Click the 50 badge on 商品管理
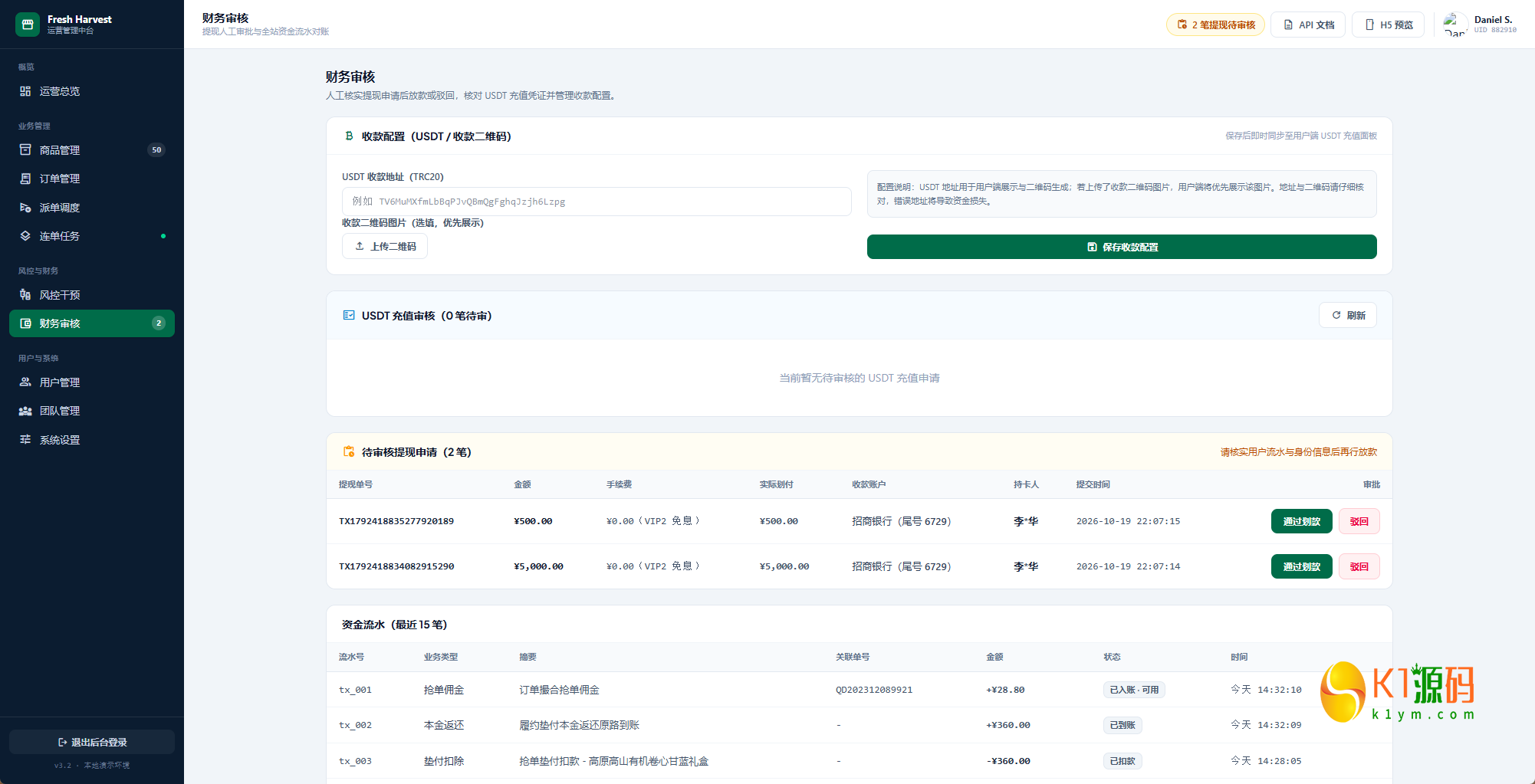The height and width of the screenshot is (784, 1535). [x=156, y=150]
